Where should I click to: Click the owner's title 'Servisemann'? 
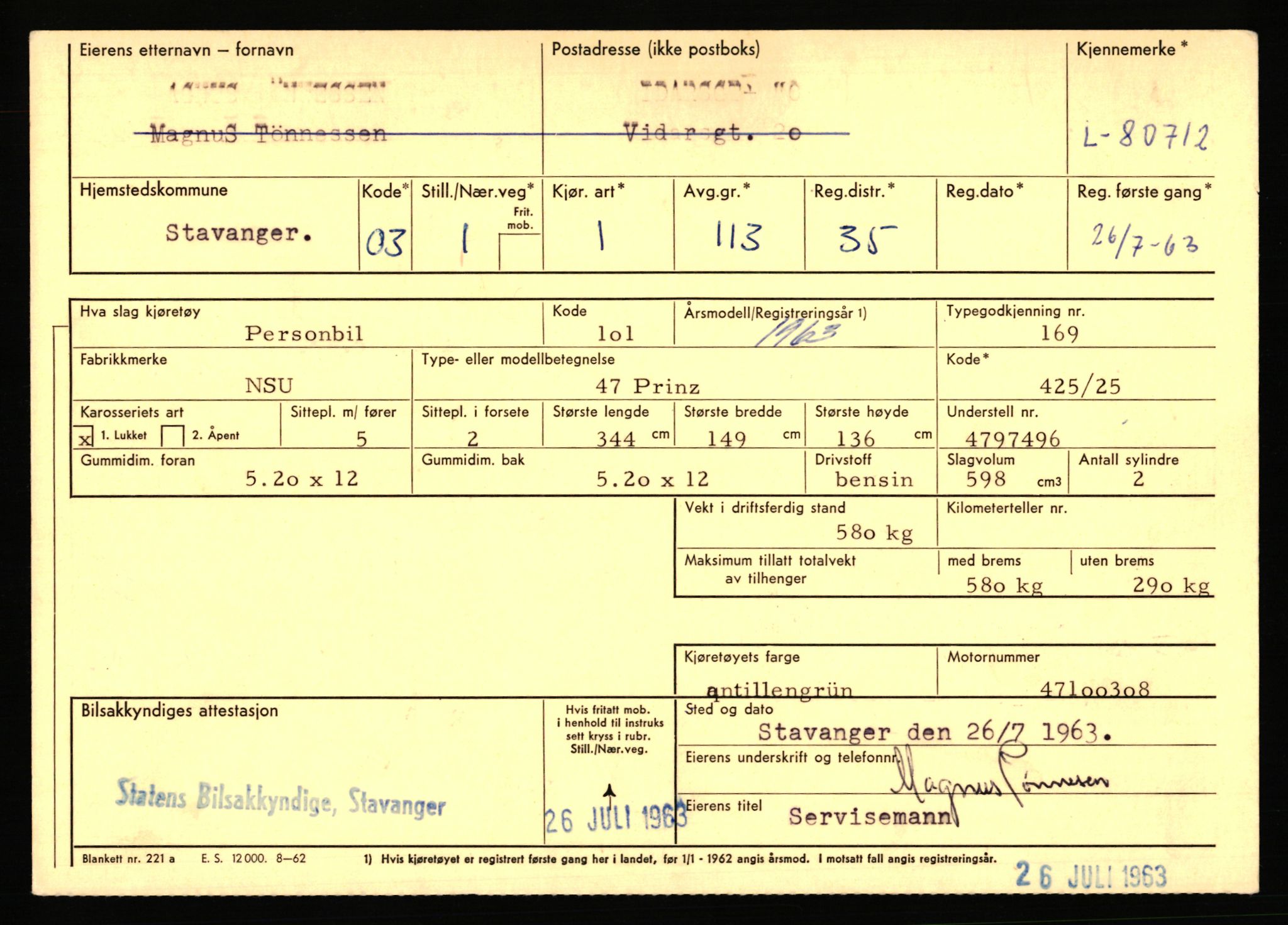click(870, 816)
